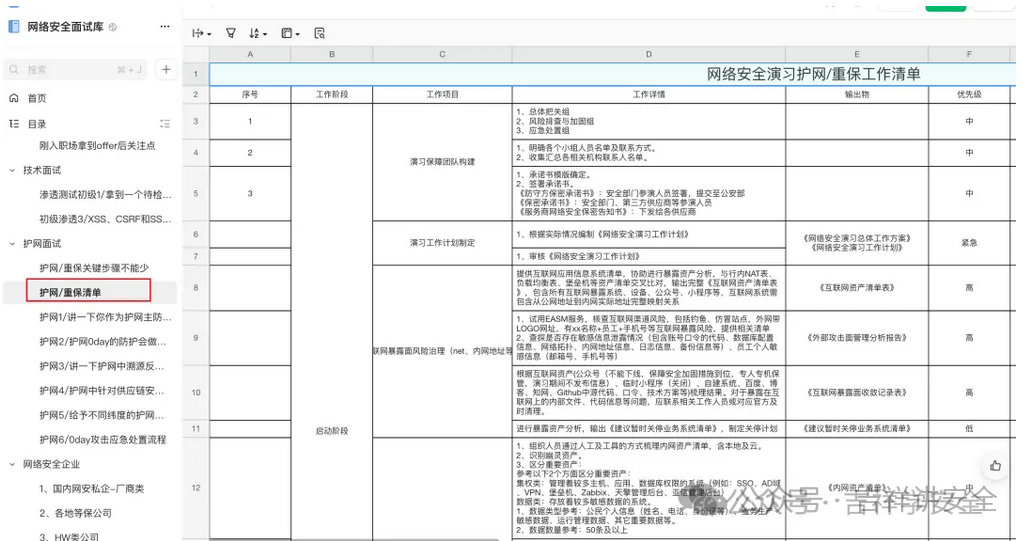Click the 《建议暂时关停业务系统清单》 cell
Image resolution: width=1030 pixels, height=541 pixels.
pyautogui.click(x=857, y=428)
